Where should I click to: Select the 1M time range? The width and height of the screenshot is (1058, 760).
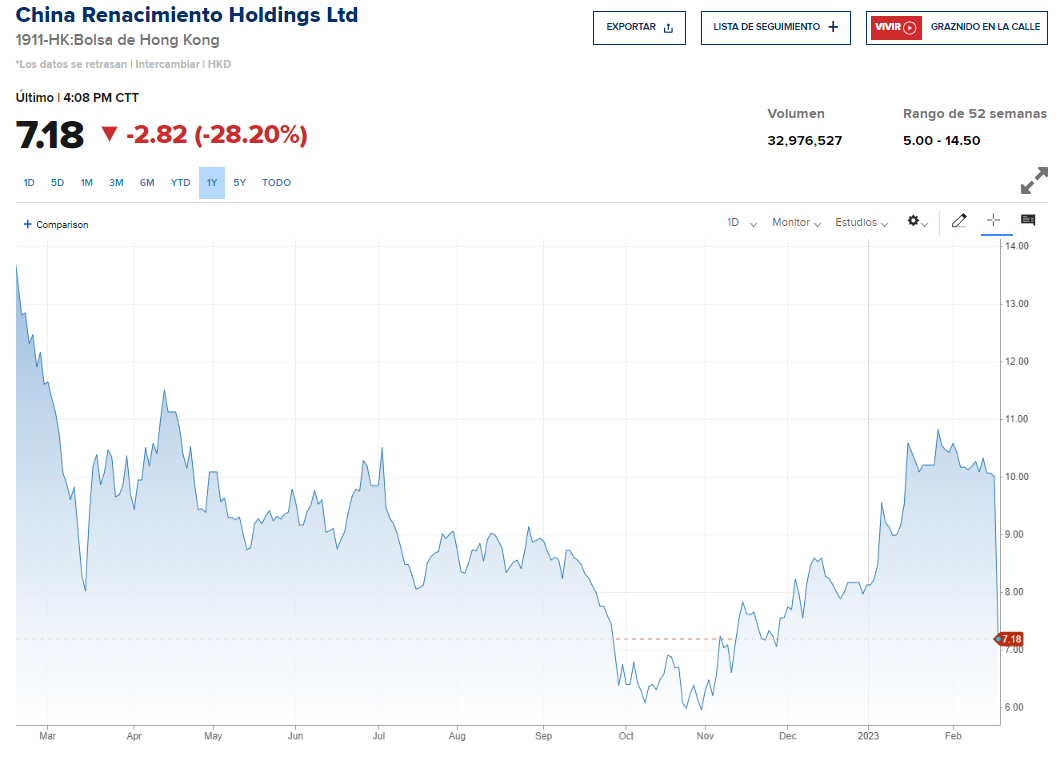(87, 183)
